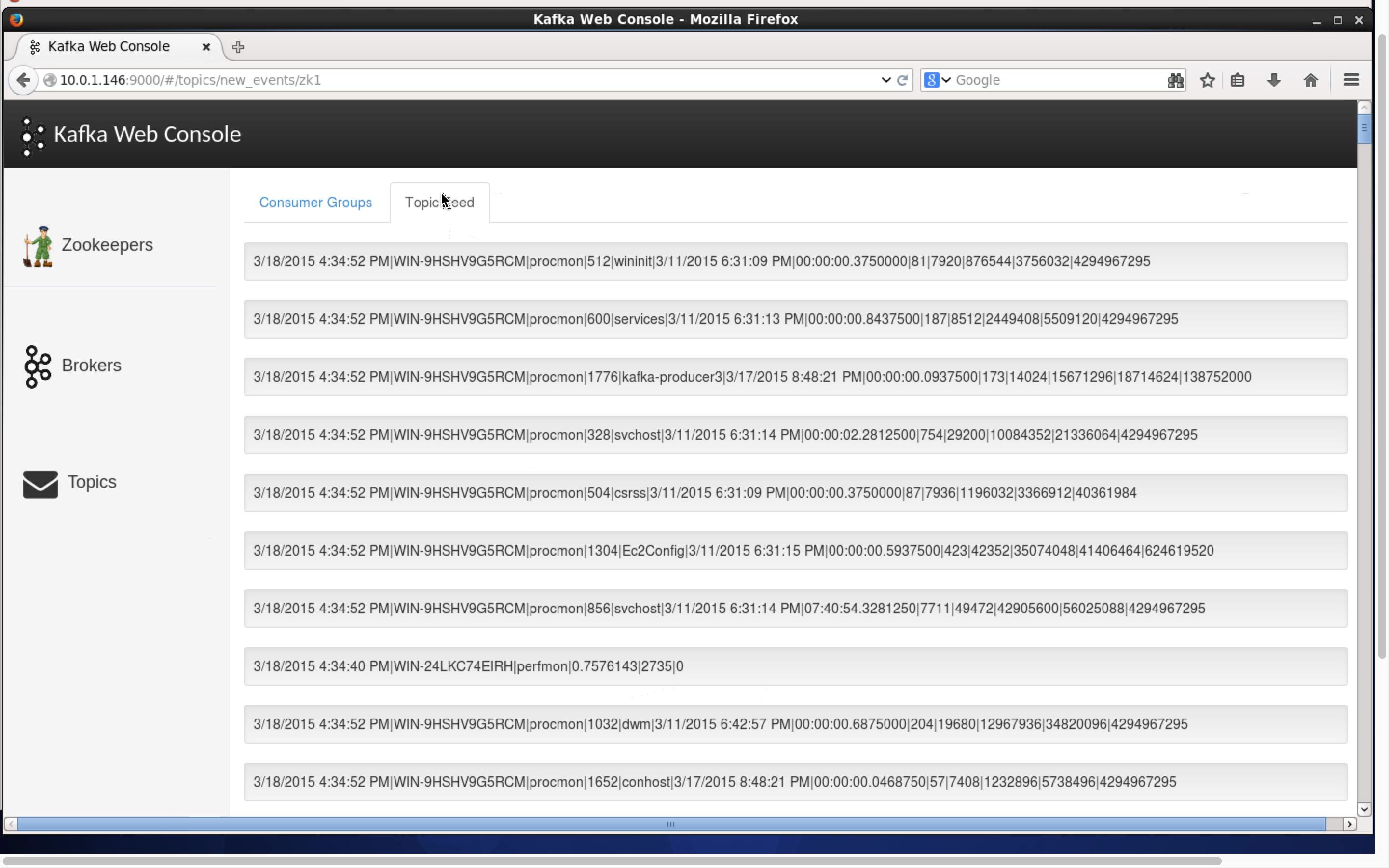The image size is (1389, 868).
Task: Go back with the Firefox back arrow
Action: (x=23, y=80)
